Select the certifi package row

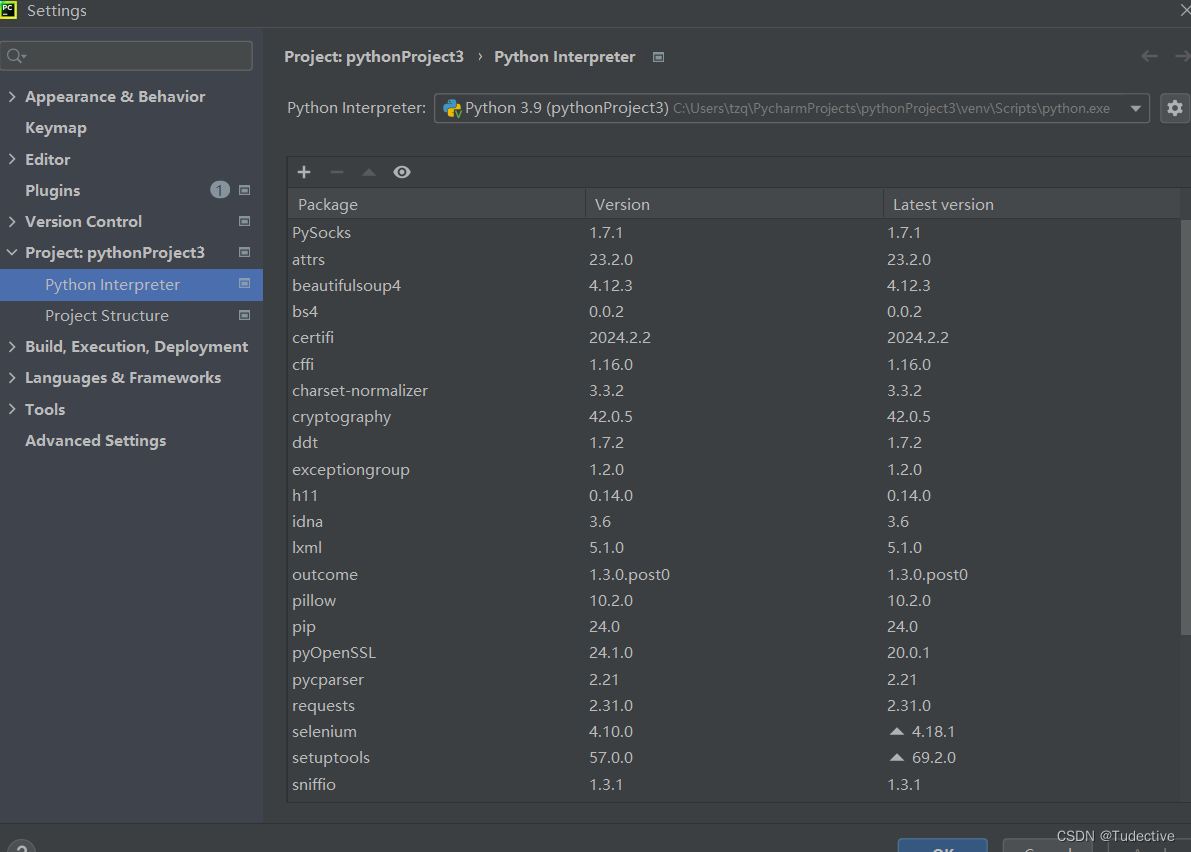point(734,337)
